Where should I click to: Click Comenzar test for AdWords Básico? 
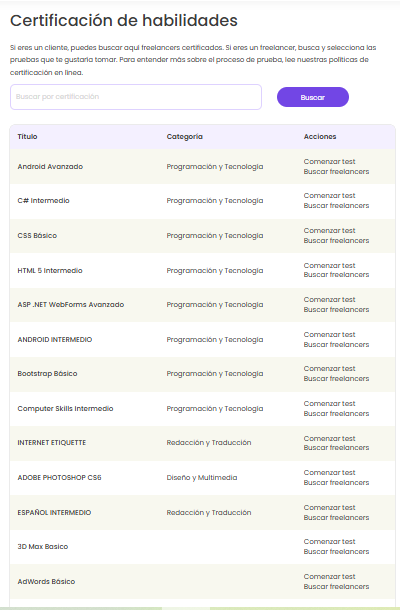(x=330, y=577)
